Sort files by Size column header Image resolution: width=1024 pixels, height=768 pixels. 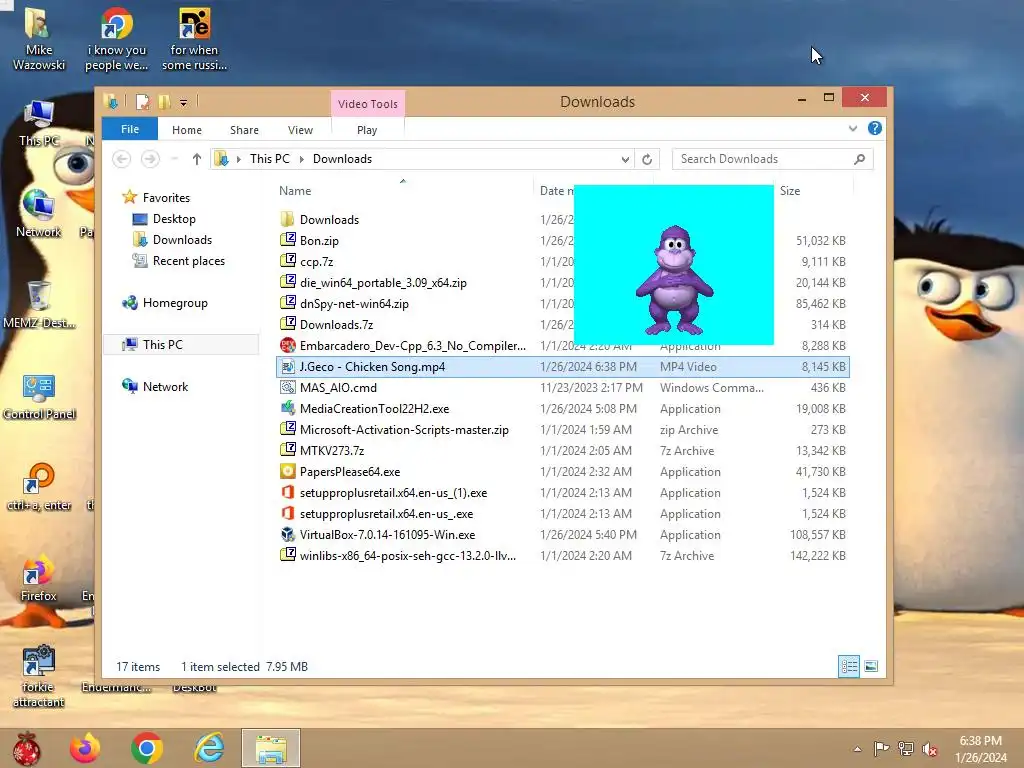[790, 191]
